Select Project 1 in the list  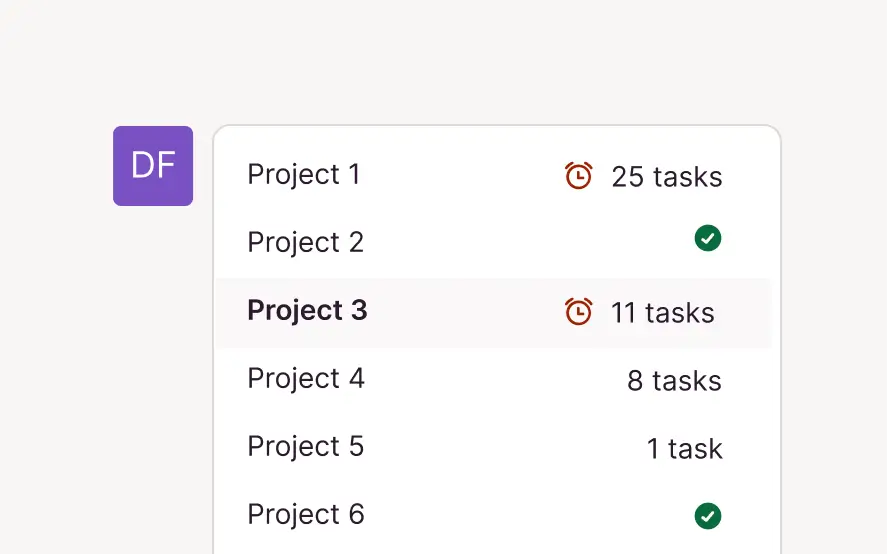click(x=495, y=176)
